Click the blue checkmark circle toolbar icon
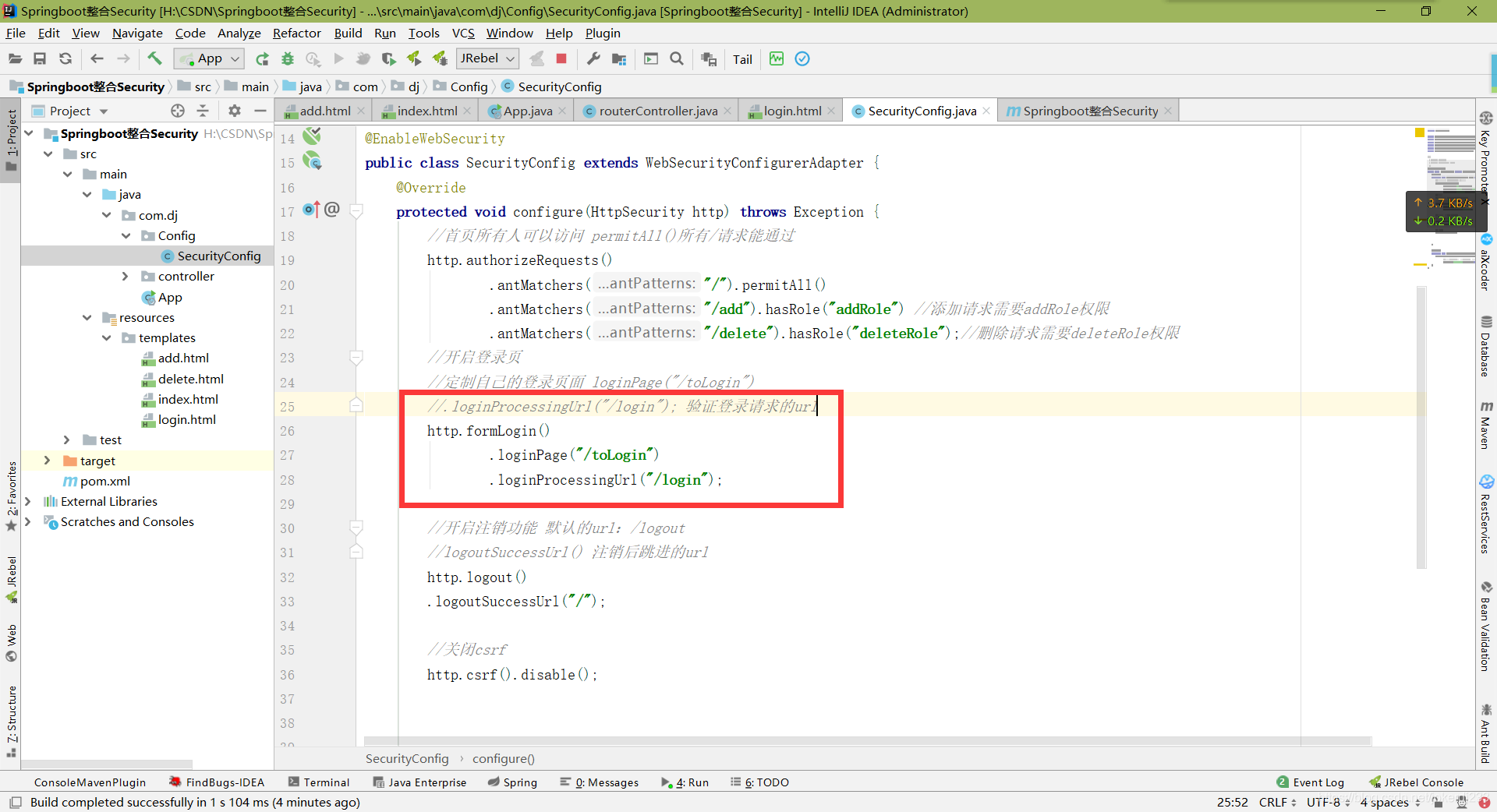 click(802, 58)
